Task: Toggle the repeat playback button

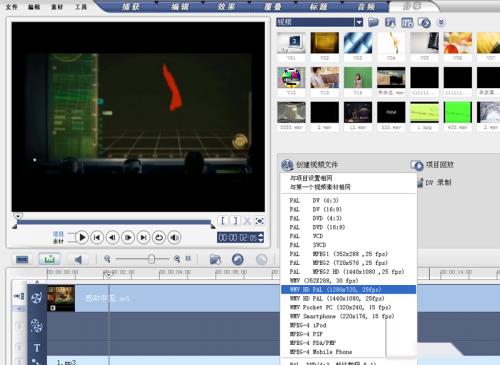Action: pyautogui.click(x=159, y=238)
